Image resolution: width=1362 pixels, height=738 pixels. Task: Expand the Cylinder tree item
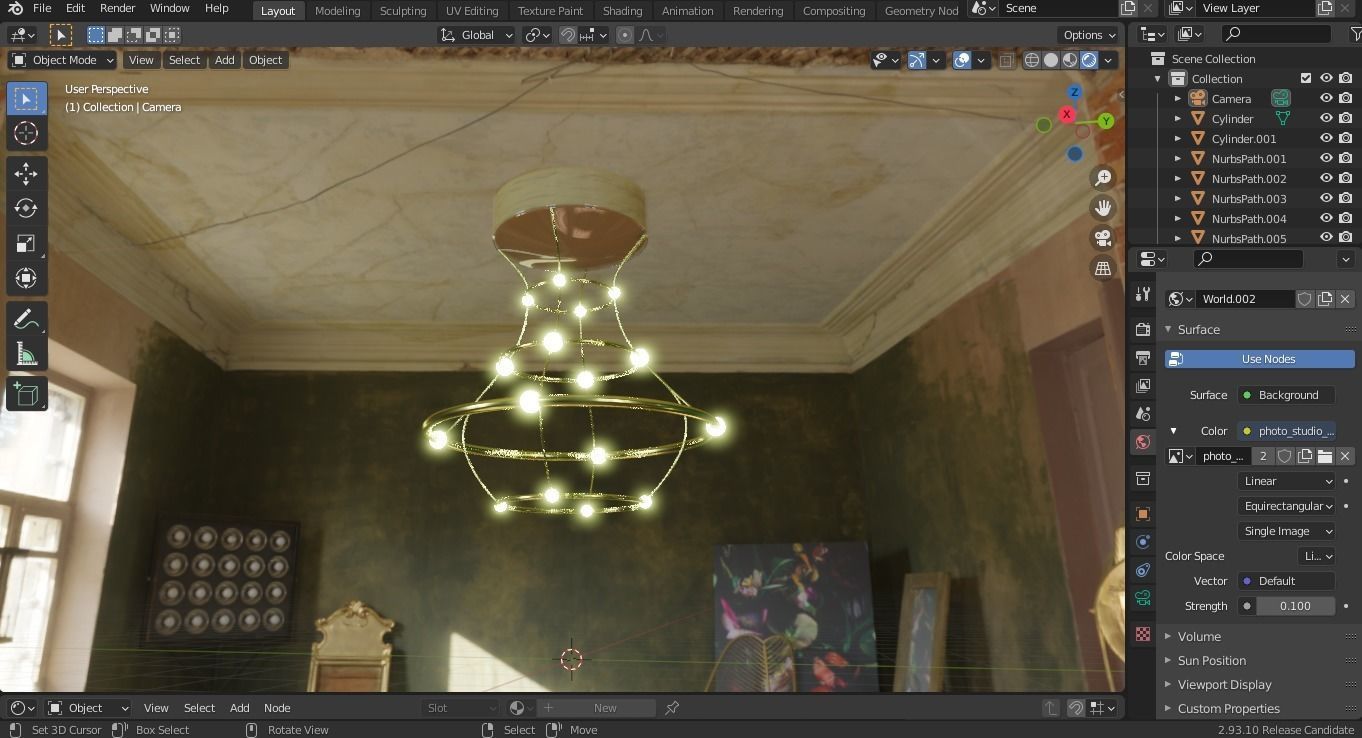tap(1178, 118)
